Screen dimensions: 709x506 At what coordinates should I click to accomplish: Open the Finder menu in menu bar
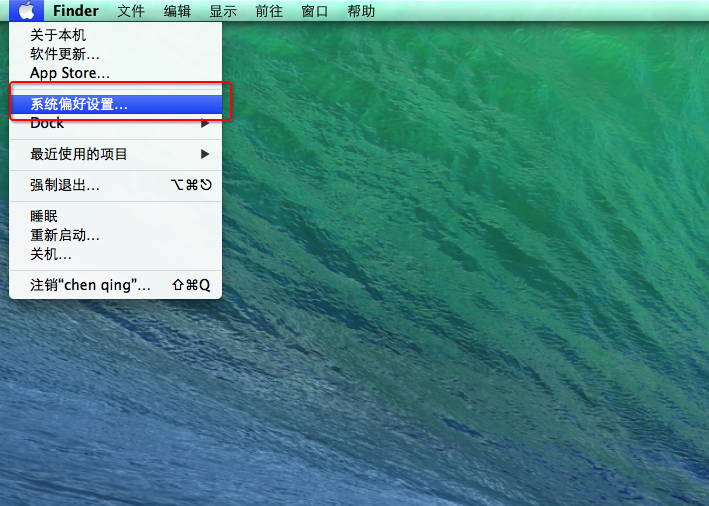pyautogui.click(x=76, y=11)
